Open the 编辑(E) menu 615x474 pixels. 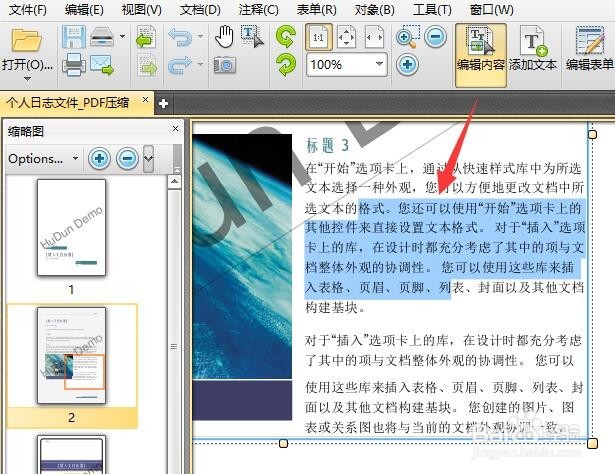(84, 9)
